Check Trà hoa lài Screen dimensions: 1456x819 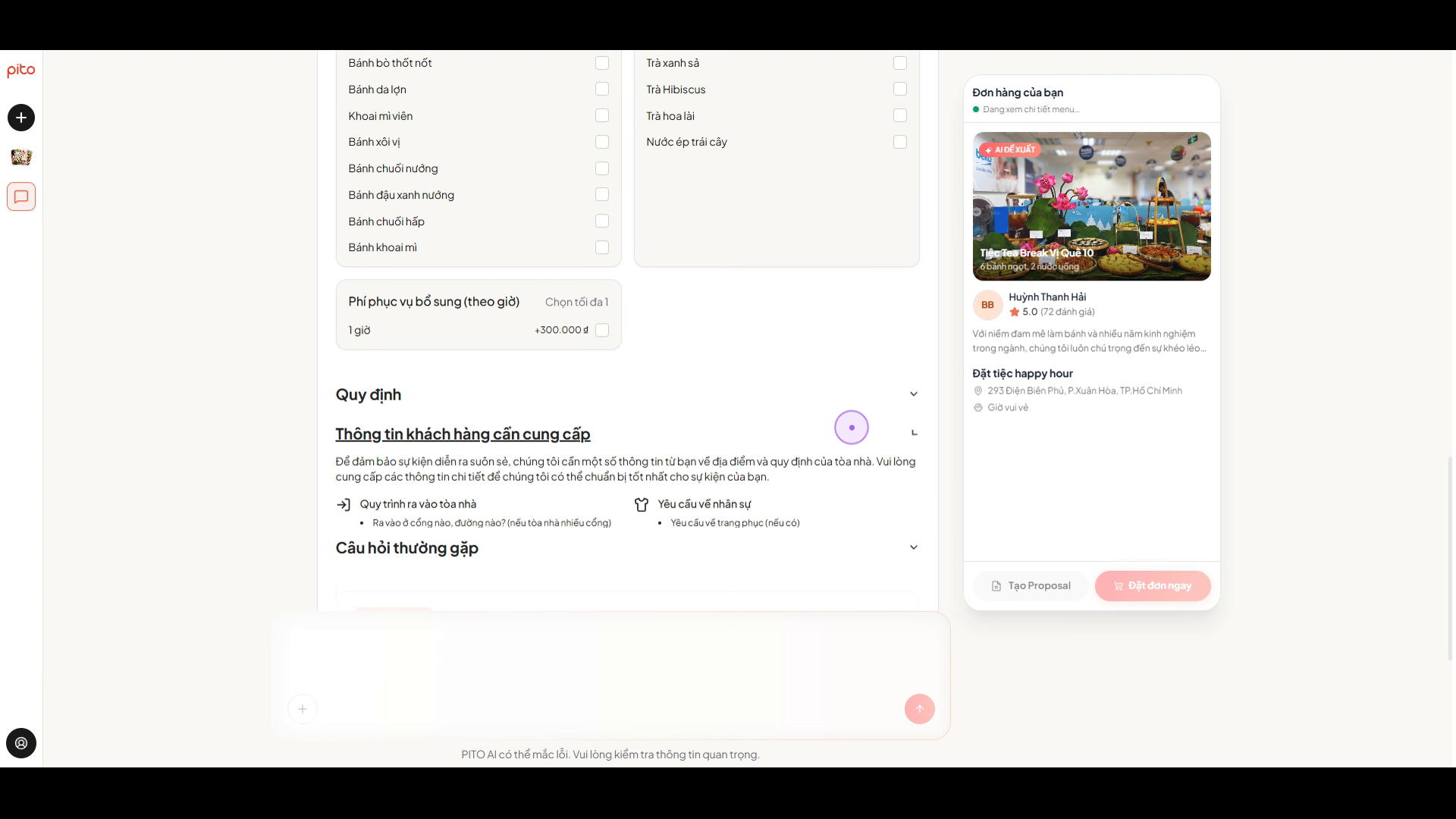900,115
